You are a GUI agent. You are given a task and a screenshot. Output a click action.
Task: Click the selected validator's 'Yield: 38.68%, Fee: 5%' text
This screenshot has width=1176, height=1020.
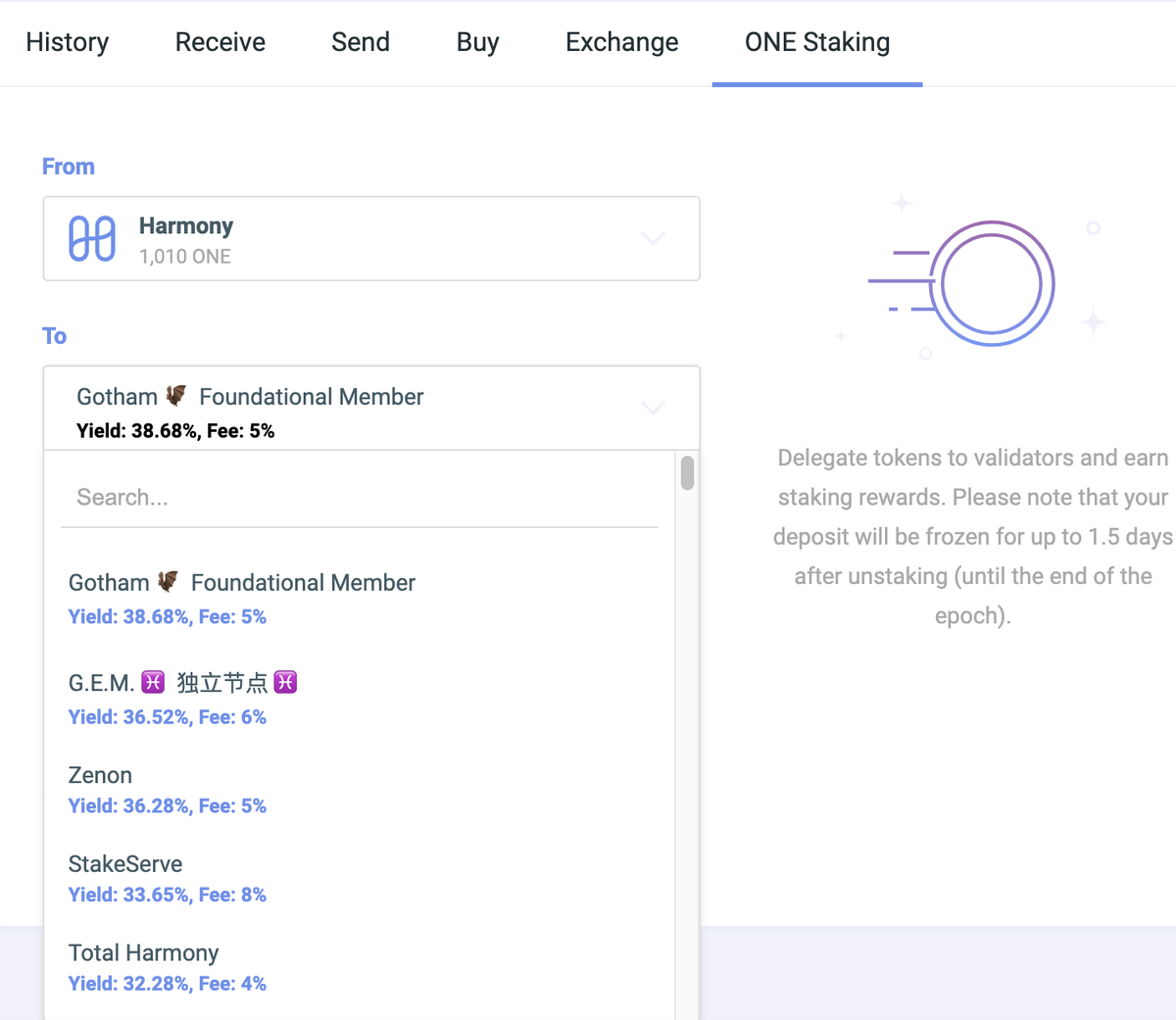click(x=175, y=431)
